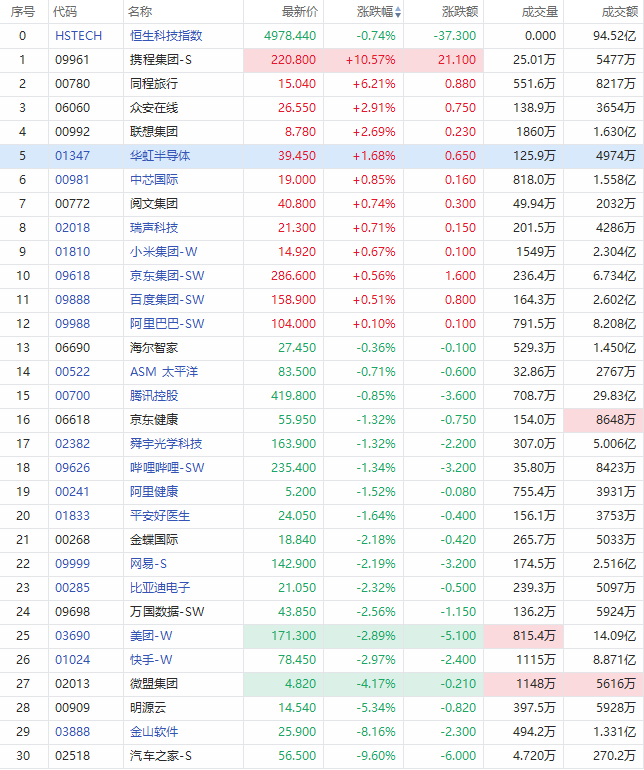Image resolution: width=644 pixels, height=770 pixels.
Task: Open 中芯国际 stock link
Action: click(x=154, y=180)
